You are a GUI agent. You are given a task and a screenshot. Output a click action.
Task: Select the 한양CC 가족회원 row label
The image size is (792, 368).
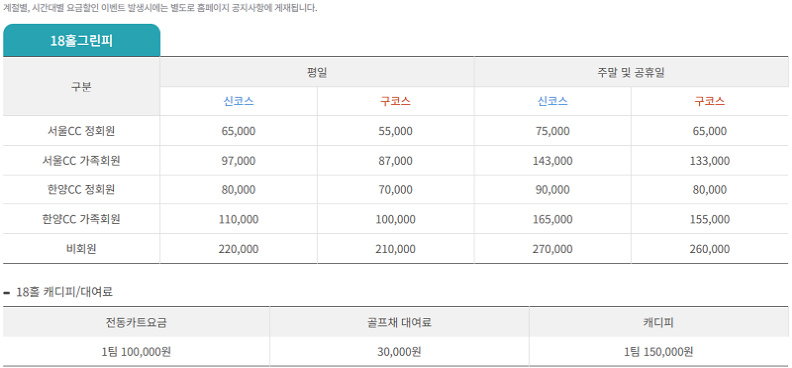click(81, 219)
